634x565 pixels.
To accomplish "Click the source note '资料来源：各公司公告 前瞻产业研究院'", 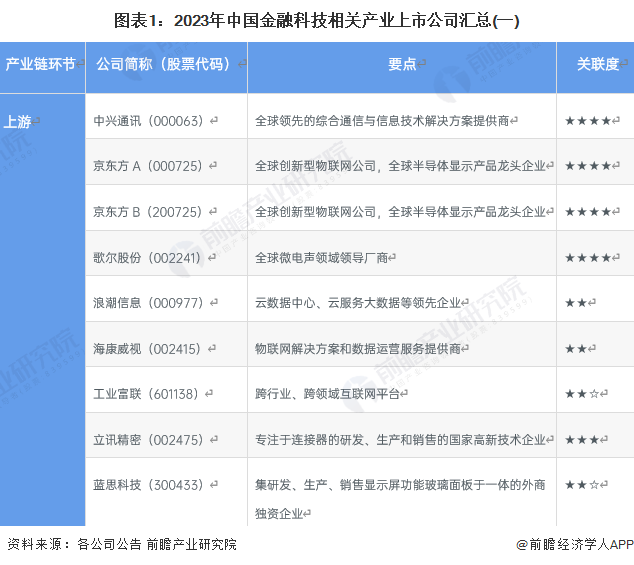I will click(x=122, y=544).
